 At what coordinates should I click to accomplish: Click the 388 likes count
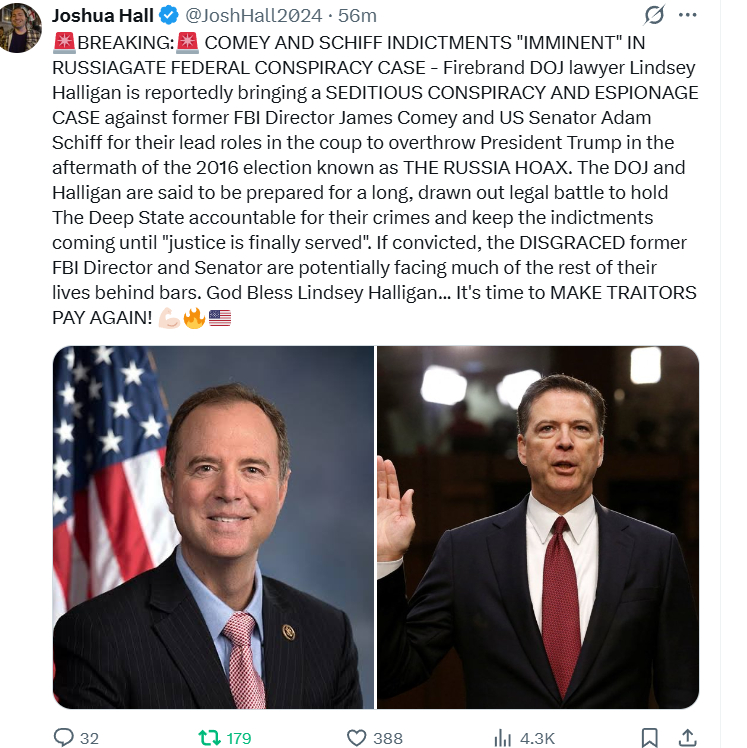coord(388,738)
